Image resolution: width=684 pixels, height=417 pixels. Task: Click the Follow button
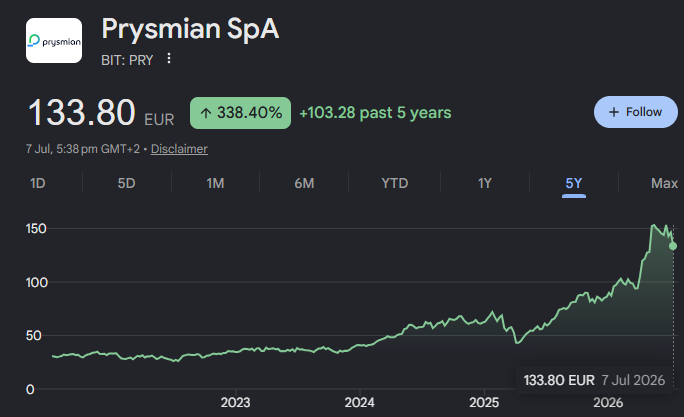pos(636,112)
